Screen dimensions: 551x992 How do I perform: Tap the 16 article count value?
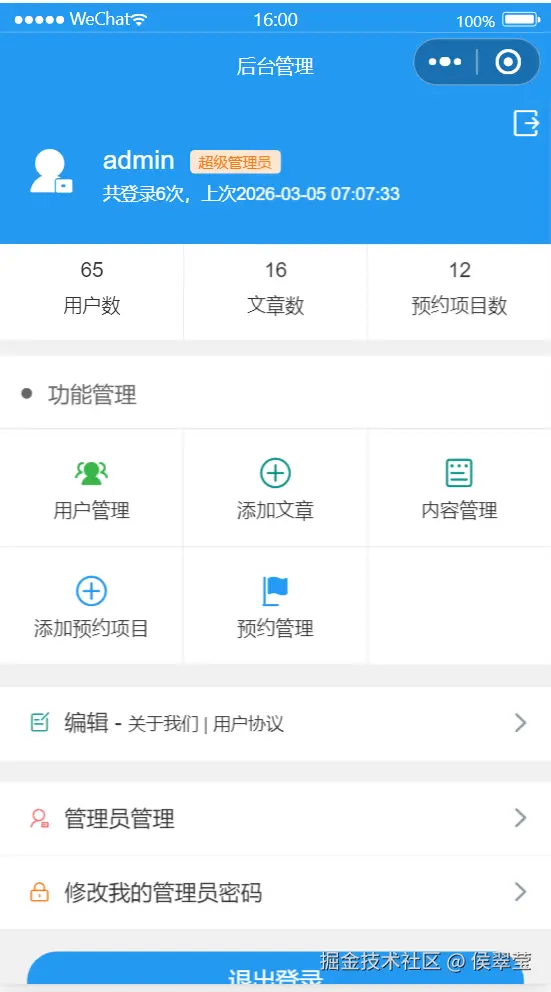point(275,270)
